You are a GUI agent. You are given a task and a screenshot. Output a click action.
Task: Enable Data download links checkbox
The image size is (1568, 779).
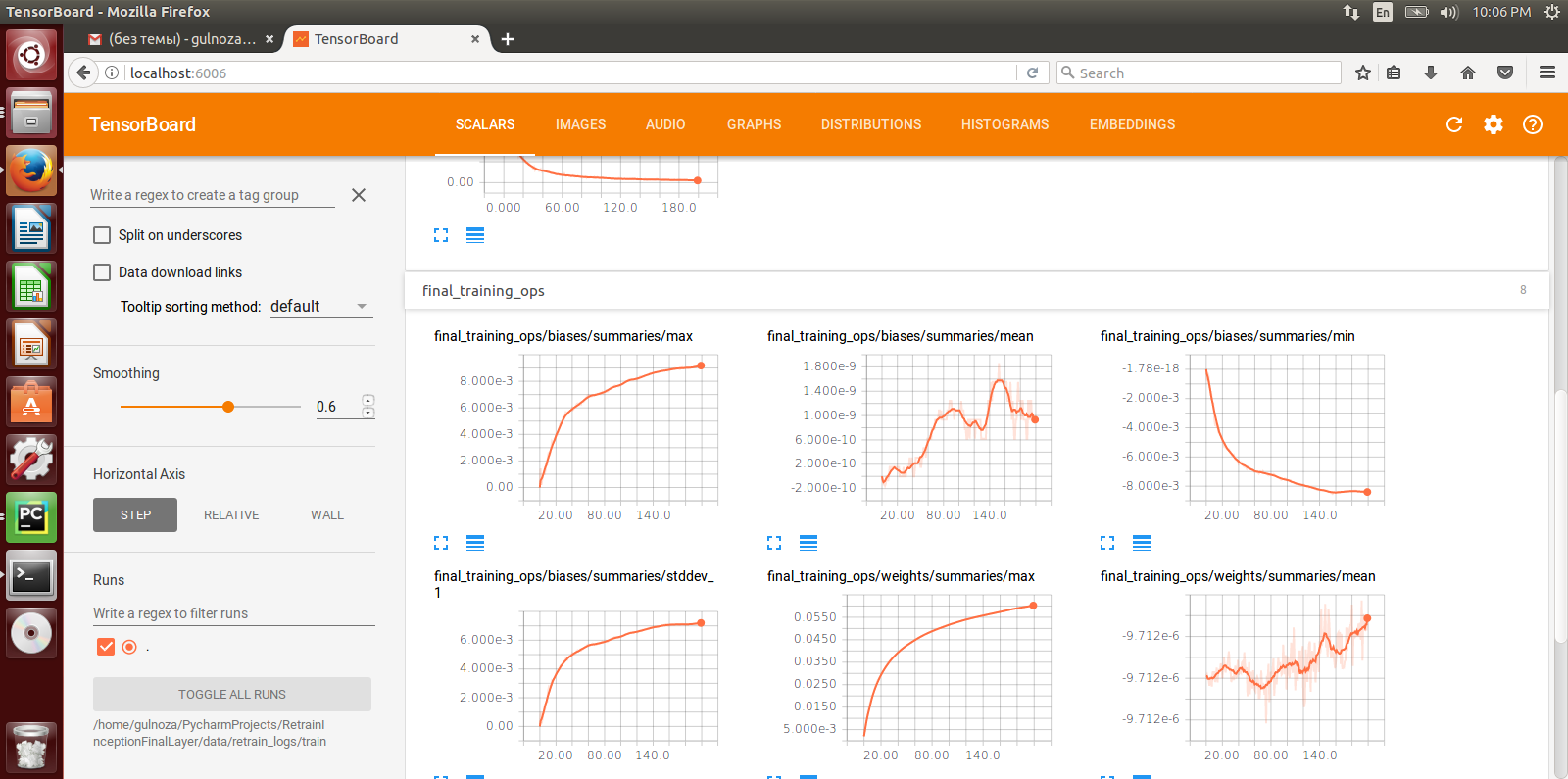pyautogui.click(x=102, y=272)
